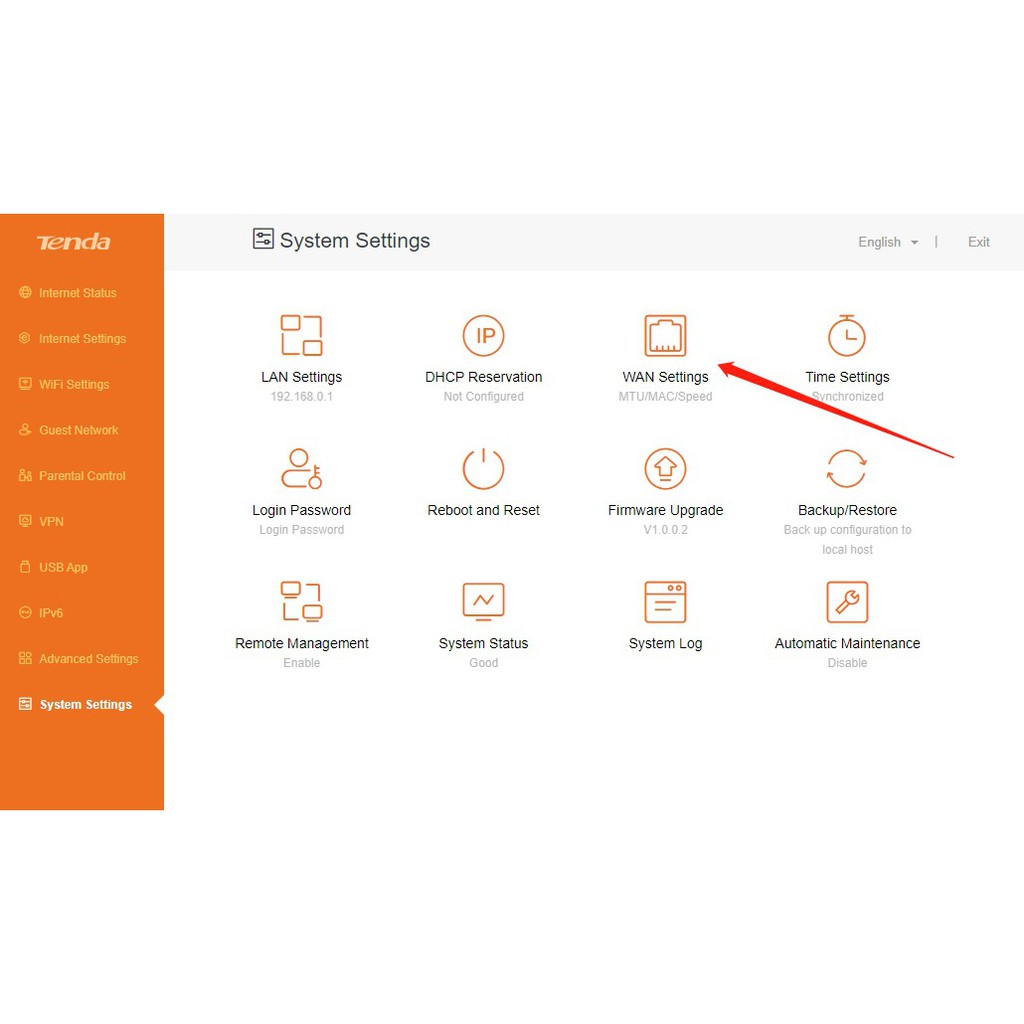Navigate to Advanced Settings in sidebar

click(88, 659)
